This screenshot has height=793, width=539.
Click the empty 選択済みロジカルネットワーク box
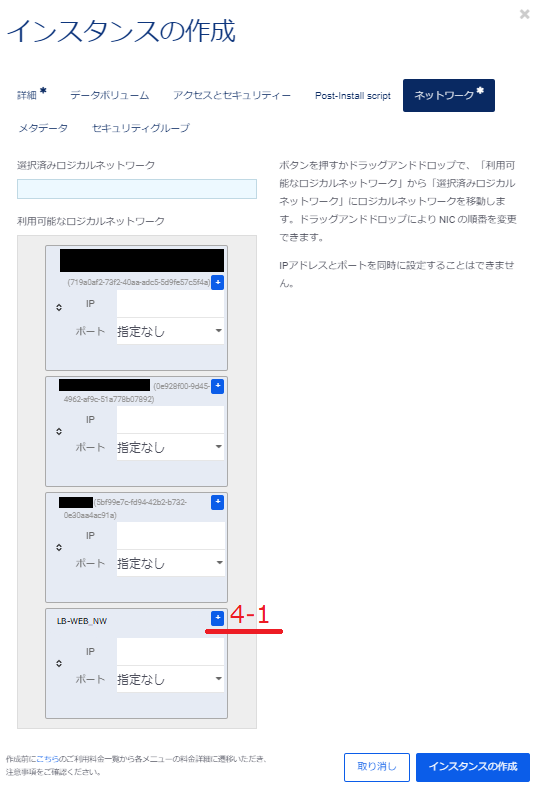(137, 189)
